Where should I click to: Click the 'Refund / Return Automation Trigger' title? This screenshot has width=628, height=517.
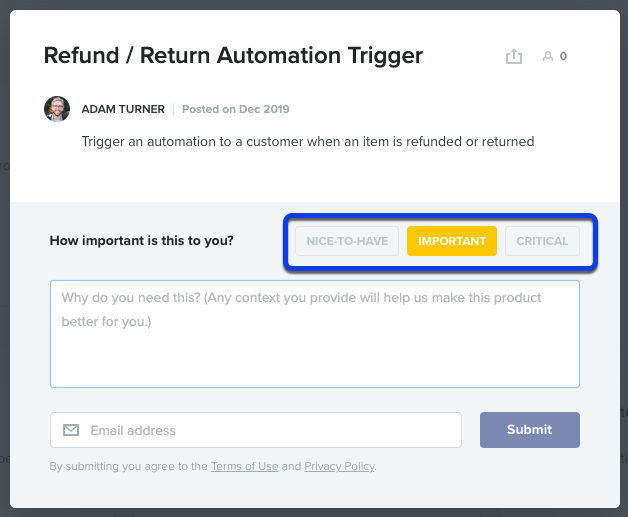click(233, 55)
